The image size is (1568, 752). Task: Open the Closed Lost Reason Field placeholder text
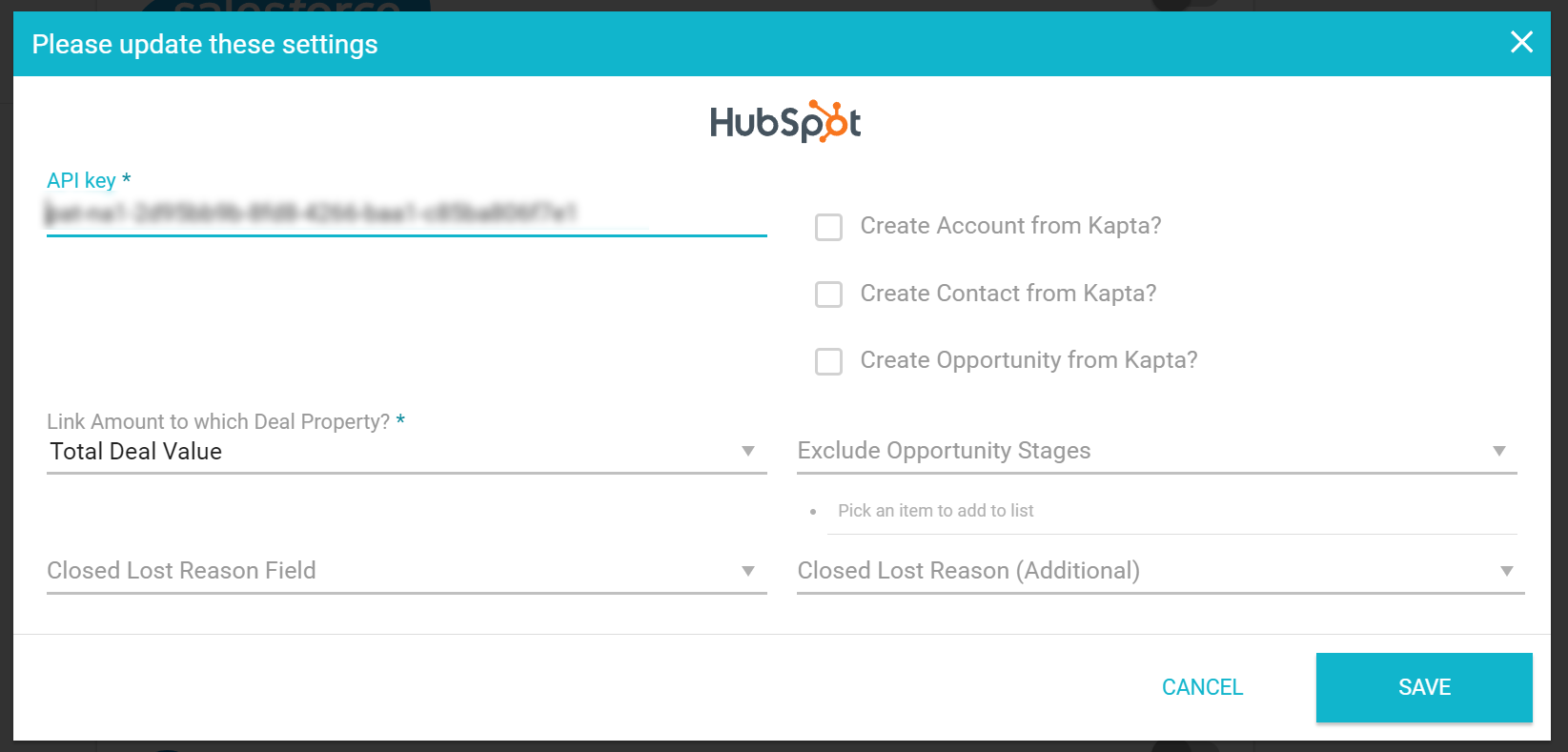[181, 571]
